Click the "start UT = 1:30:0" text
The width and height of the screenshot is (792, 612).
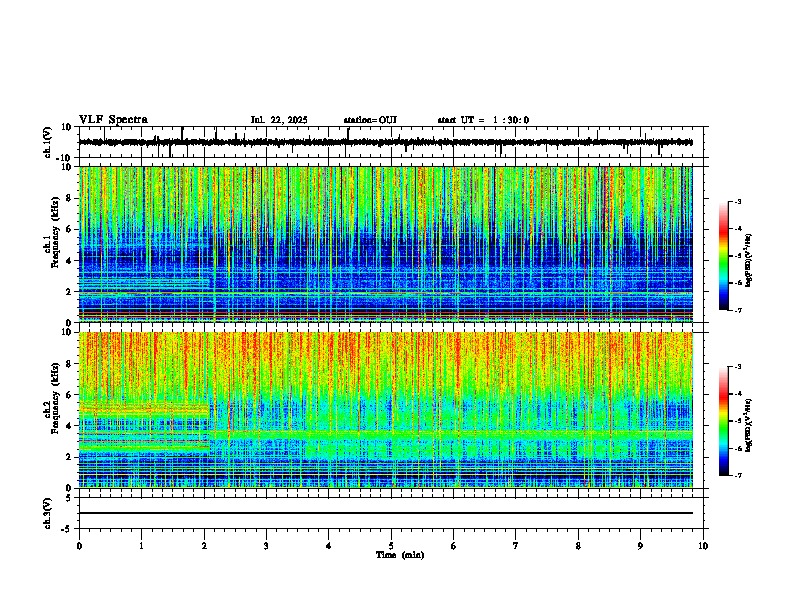pos(483,120)
